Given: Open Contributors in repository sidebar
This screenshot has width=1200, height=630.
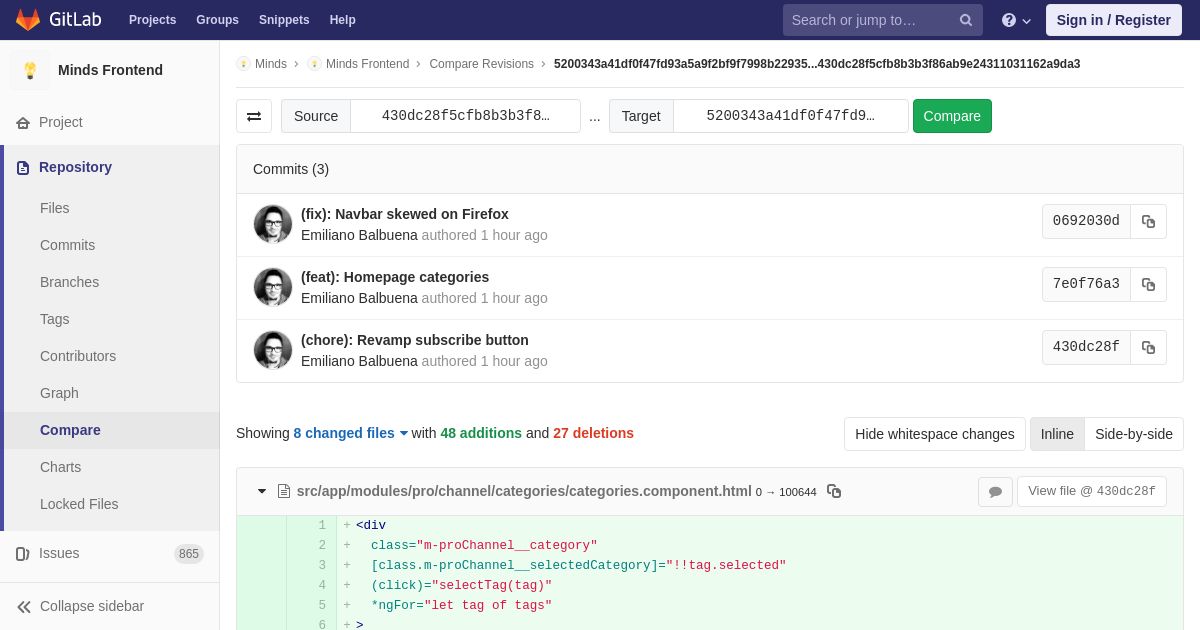Looking at the screenshot, I should coord(78,356).
